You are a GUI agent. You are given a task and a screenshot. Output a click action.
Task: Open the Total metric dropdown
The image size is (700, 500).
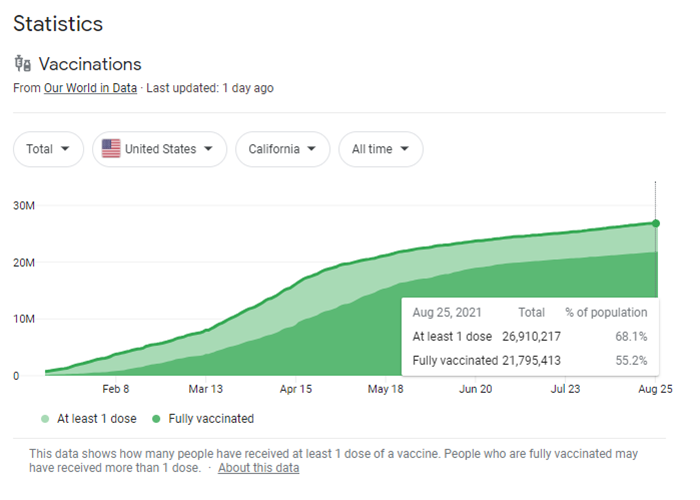pos(48,149)
